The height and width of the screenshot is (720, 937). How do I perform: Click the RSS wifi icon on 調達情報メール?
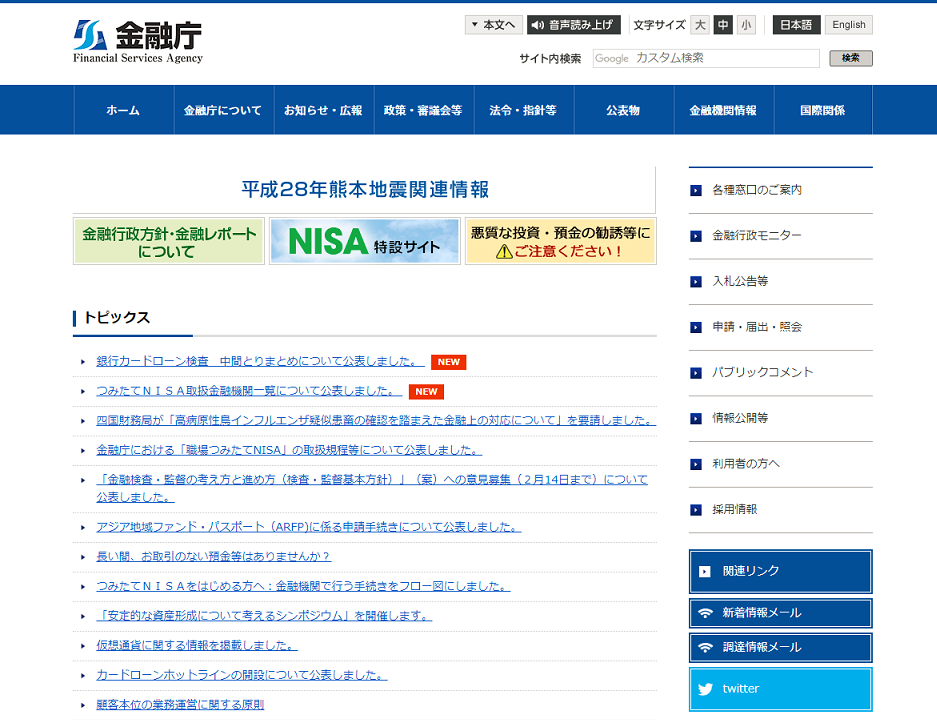click(x=706, y=648)
